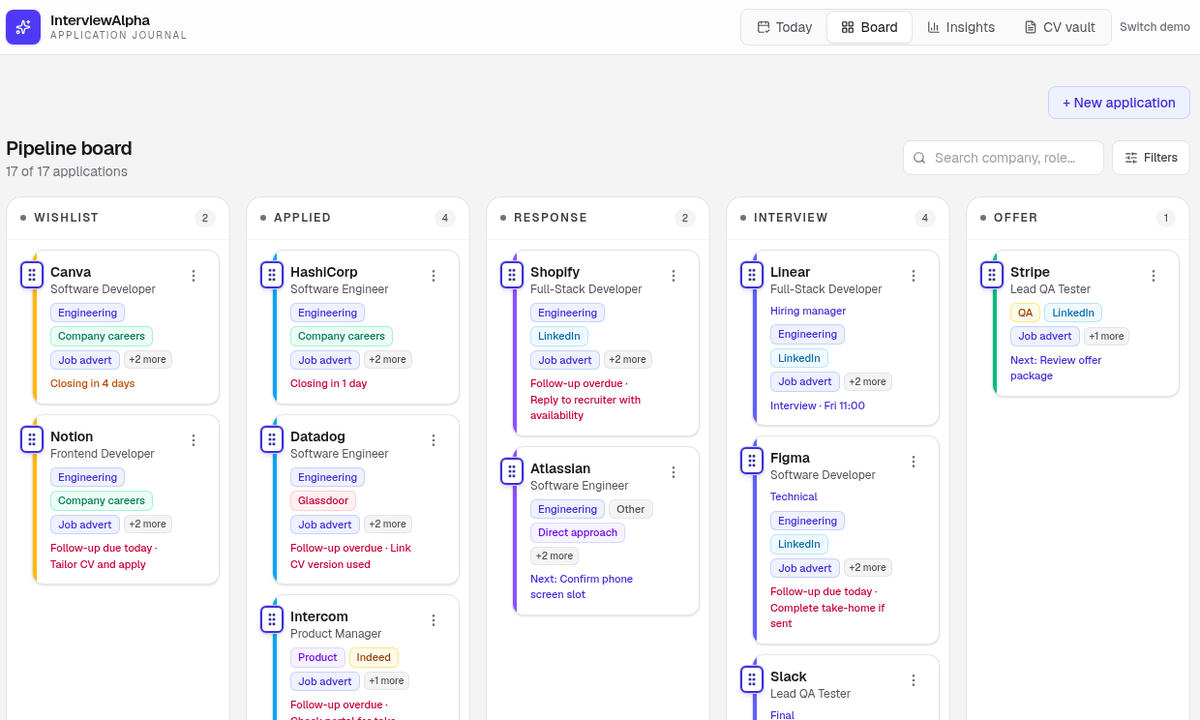Image resolution: width=1200 pixels, height=720 pixels.
Task: Open the three-dot menu on Intercom card
Action: click(434, 620)
